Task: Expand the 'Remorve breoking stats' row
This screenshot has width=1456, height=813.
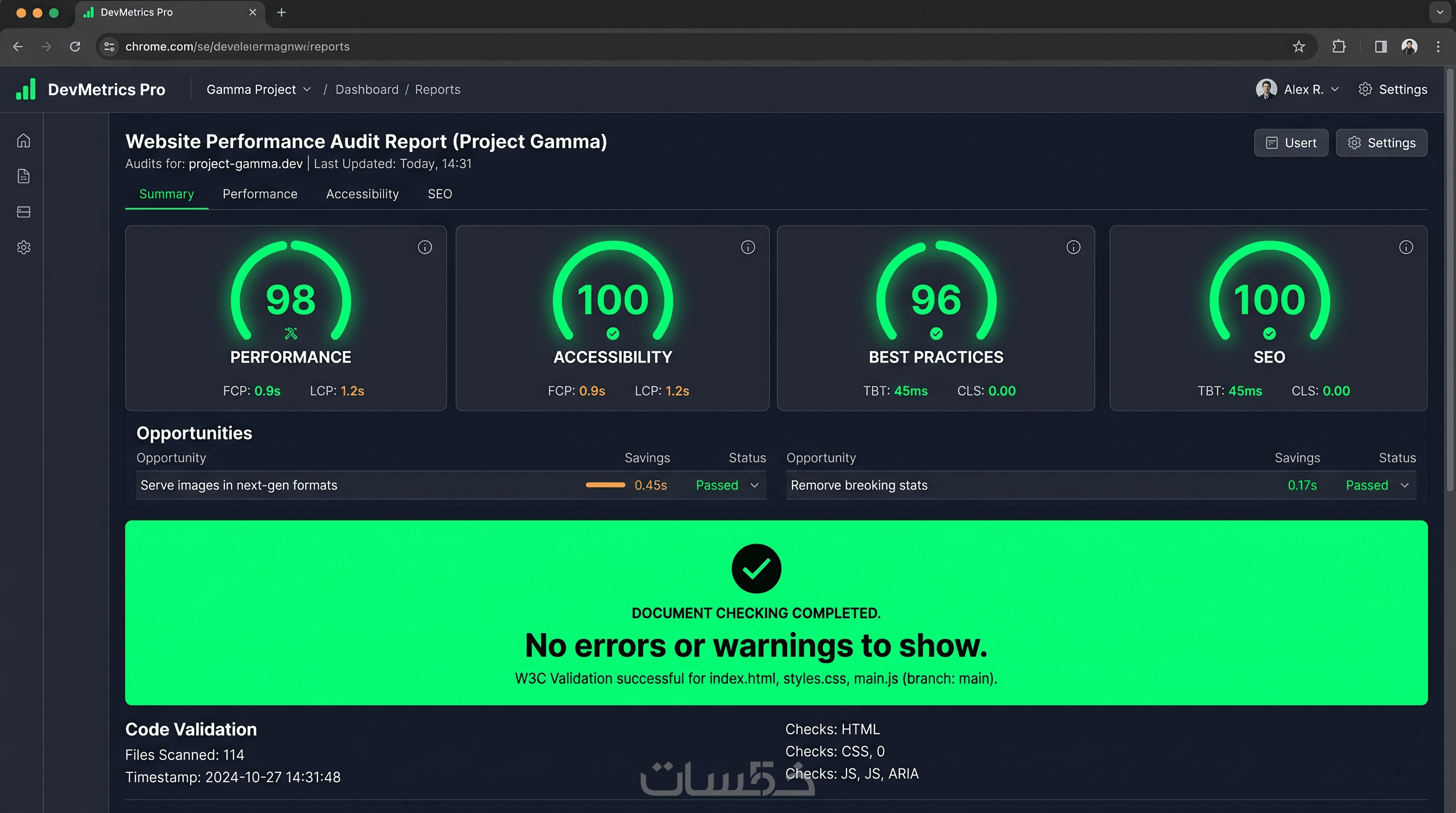Action: tap(1405, 485)
